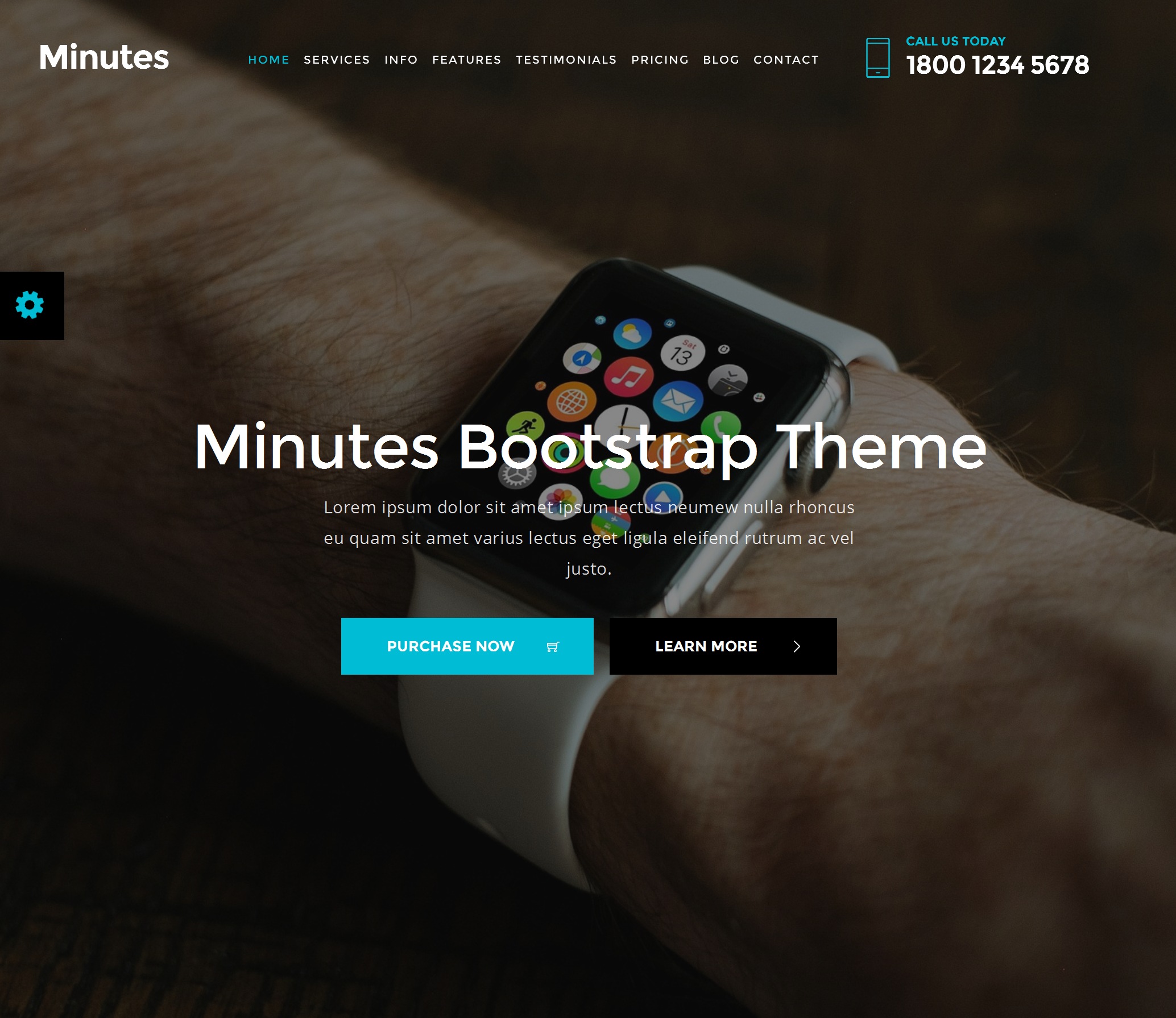
Task: Expand the FEATURES navigation dropdown
Action: (466, 59)
